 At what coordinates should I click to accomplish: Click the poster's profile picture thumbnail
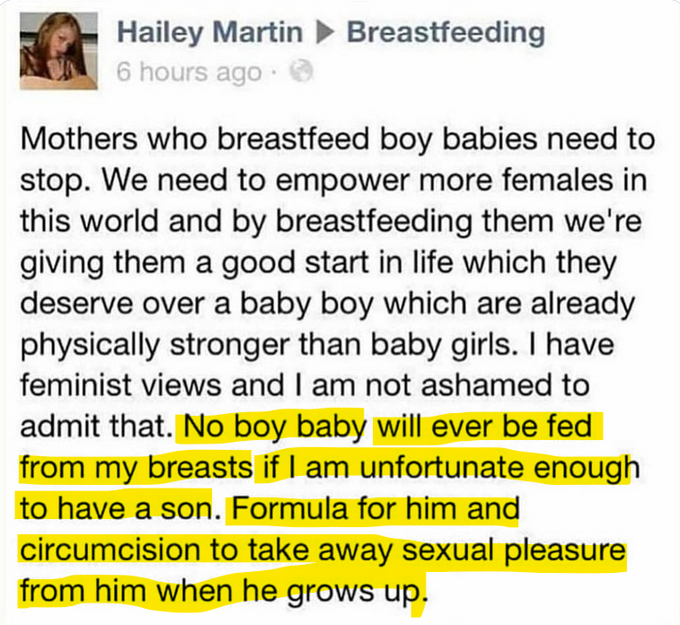59,53
